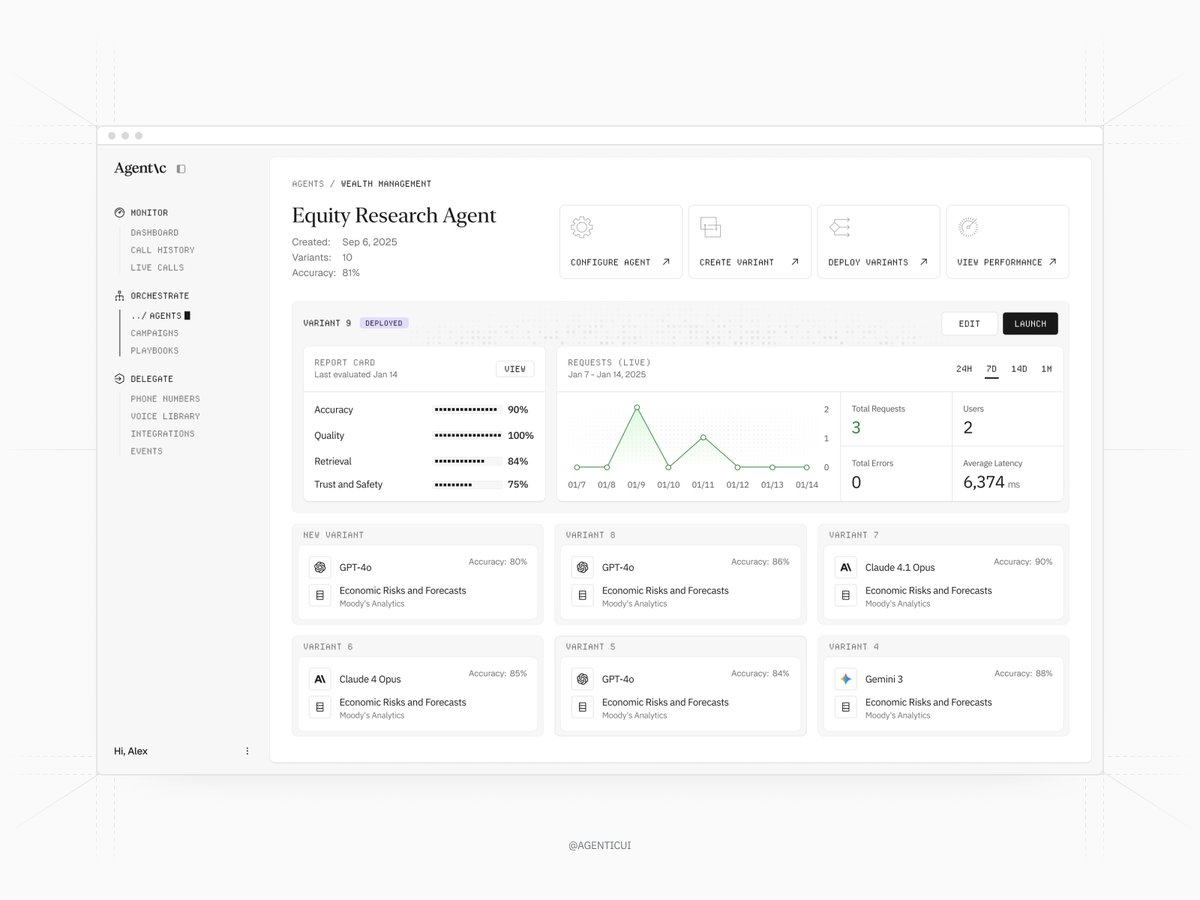Open Live Calls page
The image size is (1200, 900).
[157, 268]
